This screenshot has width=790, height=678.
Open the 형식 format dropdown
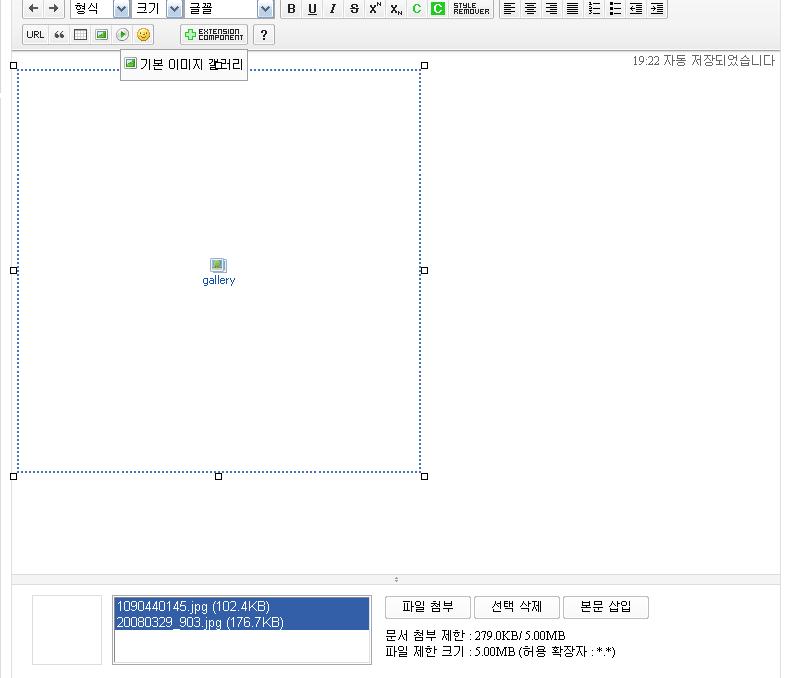tap(121, 9)
